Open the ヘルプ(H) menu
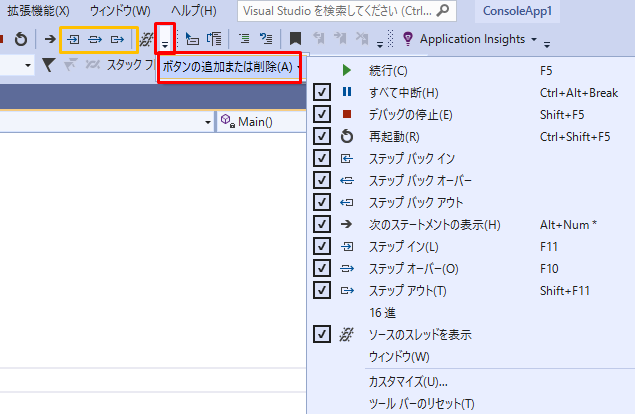This screenshot has width=635, height=414. (194, 11)
